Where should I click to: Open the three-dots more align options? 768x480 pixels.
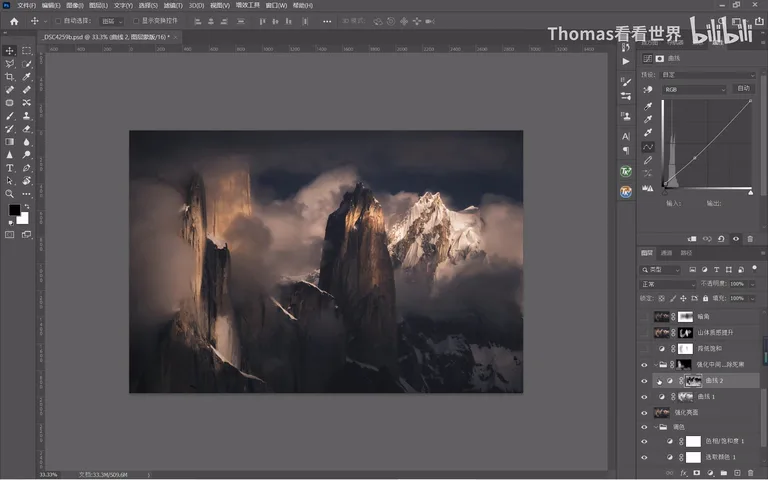(327, 22)
